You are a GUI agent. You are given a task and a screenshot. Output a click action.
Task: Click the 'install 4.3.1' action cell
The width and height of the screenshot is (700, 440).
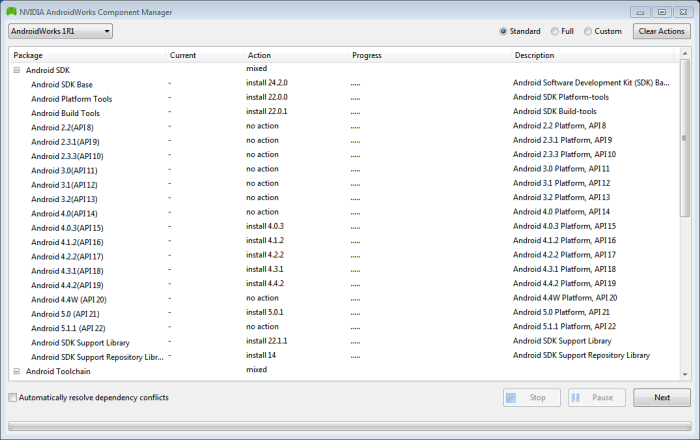pyautogui.click(x=265, y=269)
